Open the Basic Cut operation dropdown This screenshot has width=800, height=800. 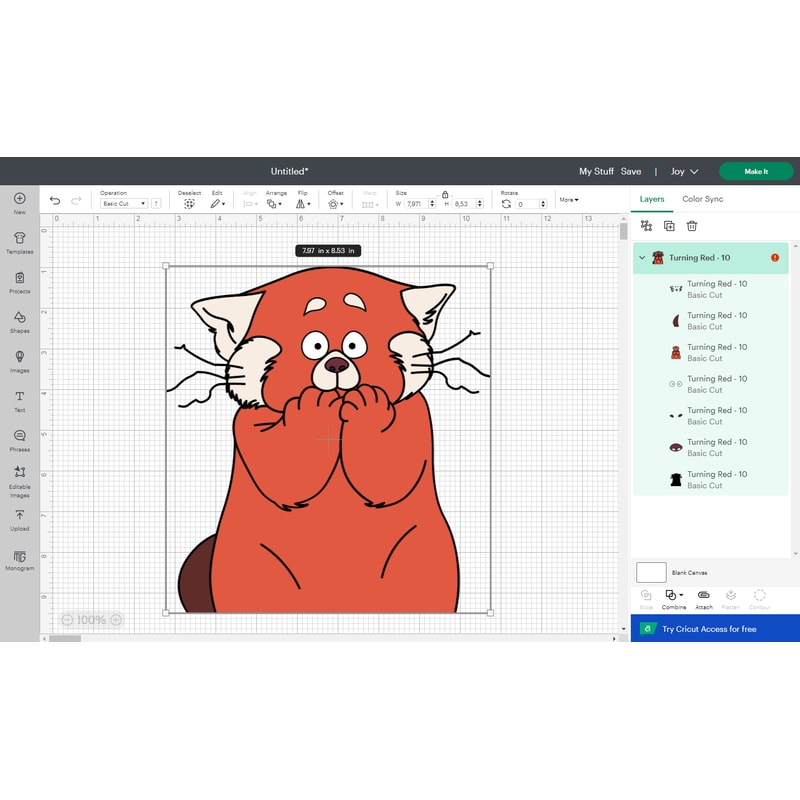point(122,204)
